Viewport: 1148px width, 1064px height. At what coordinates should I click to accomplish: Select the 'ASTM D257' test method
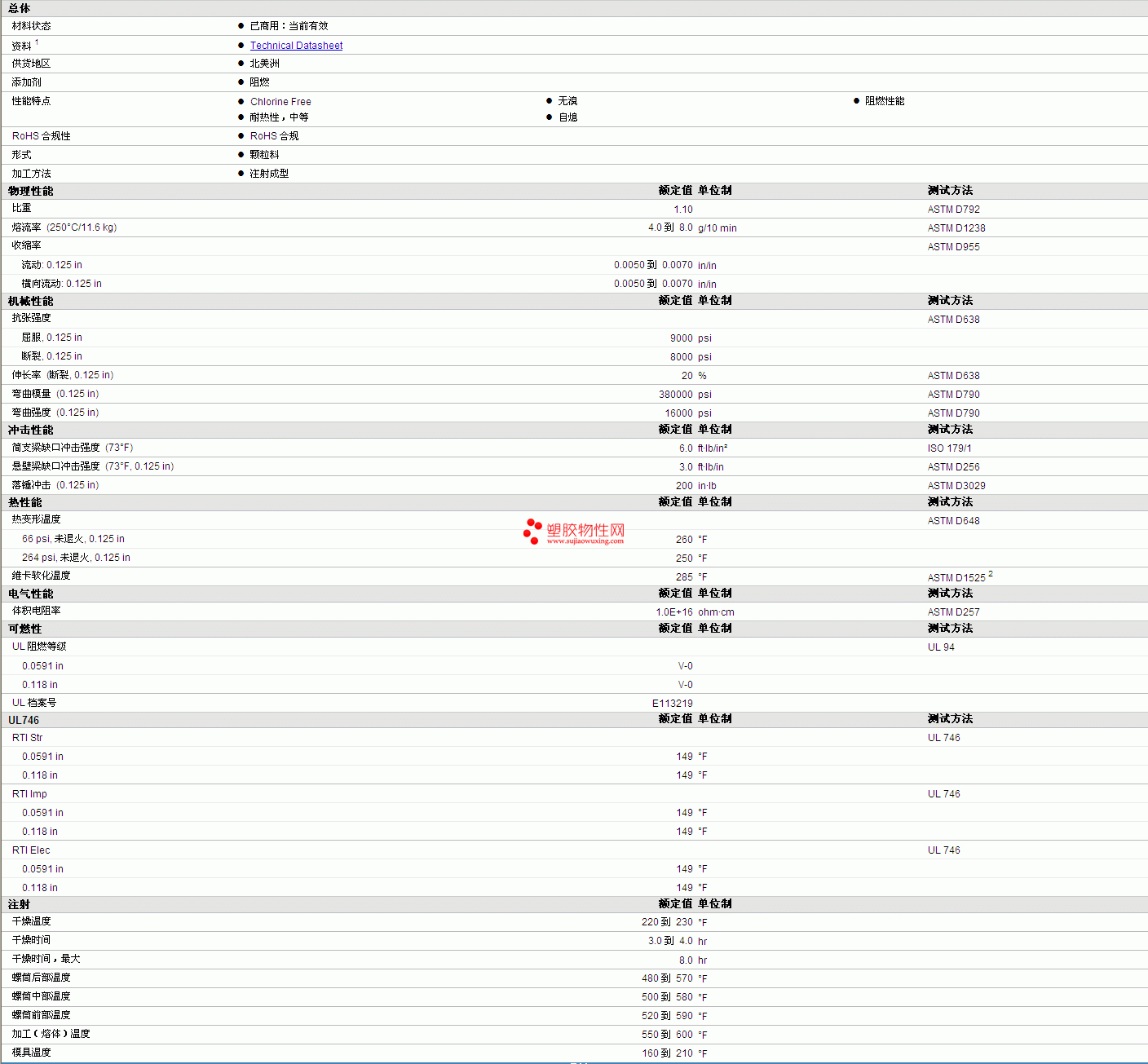coord(954,612)
